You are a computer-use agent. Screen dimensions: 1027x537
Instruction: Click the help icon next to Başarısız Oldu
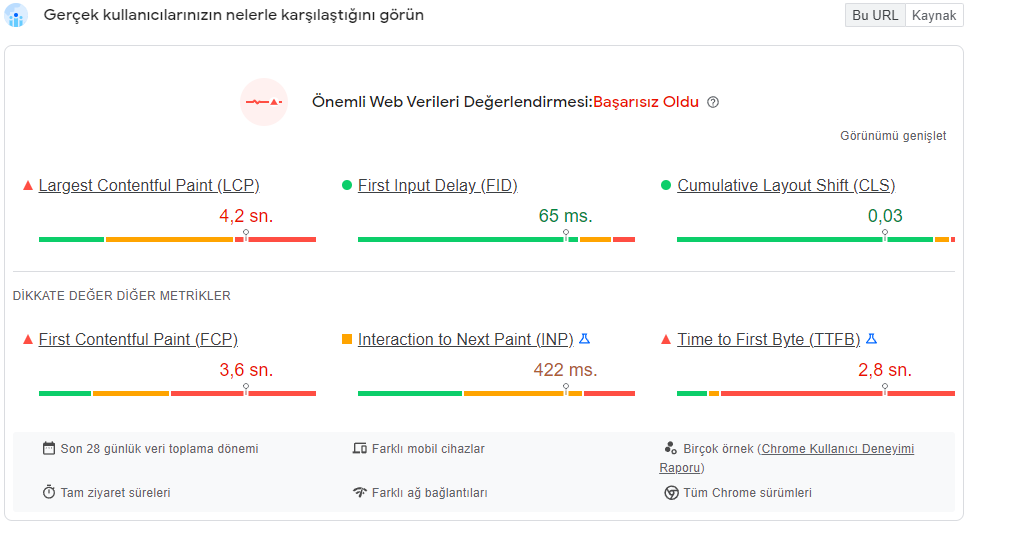point(713,102)
